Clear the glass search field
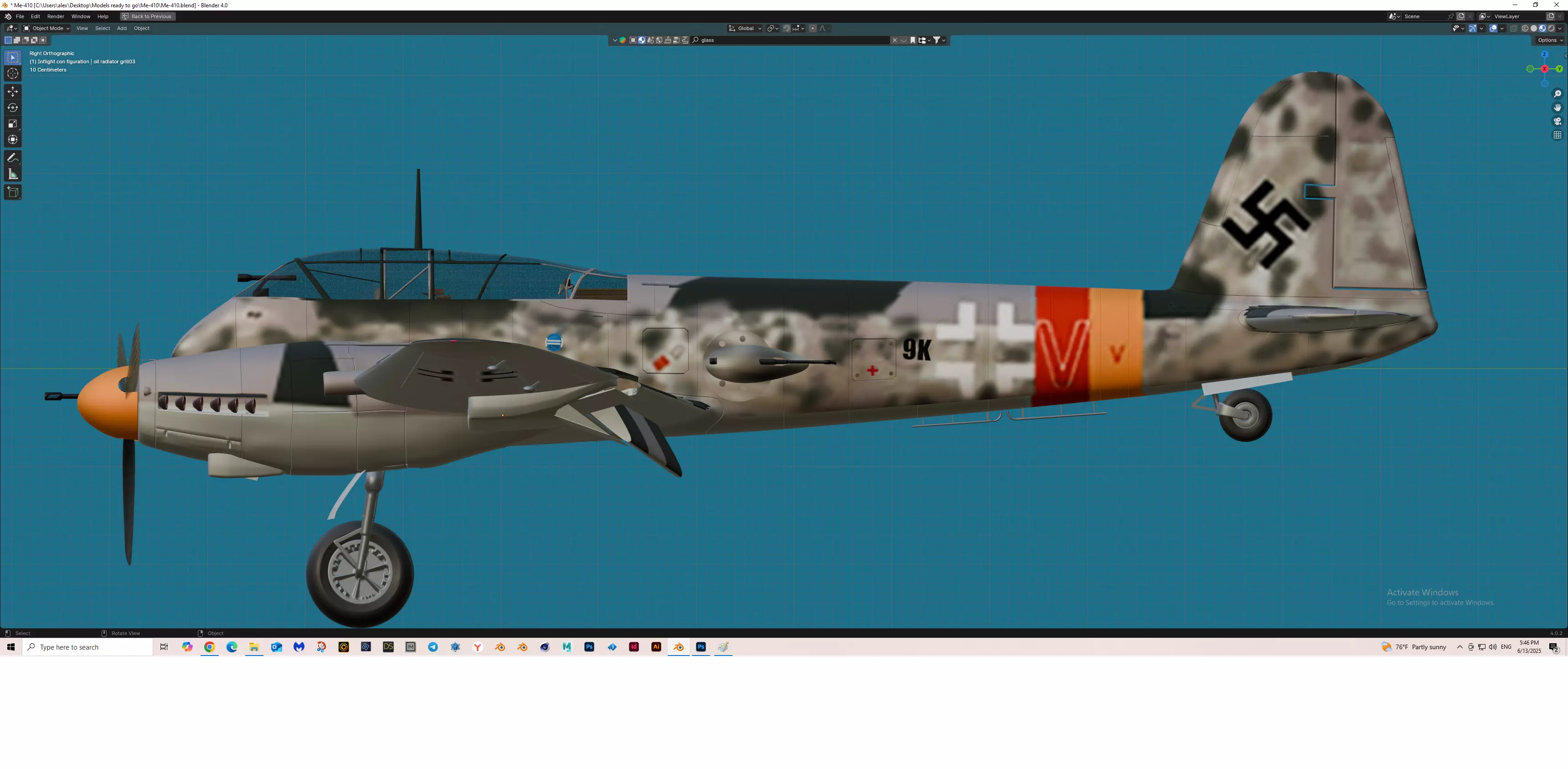This screenshot has height=769, width=1568. (x=895, y=40)
